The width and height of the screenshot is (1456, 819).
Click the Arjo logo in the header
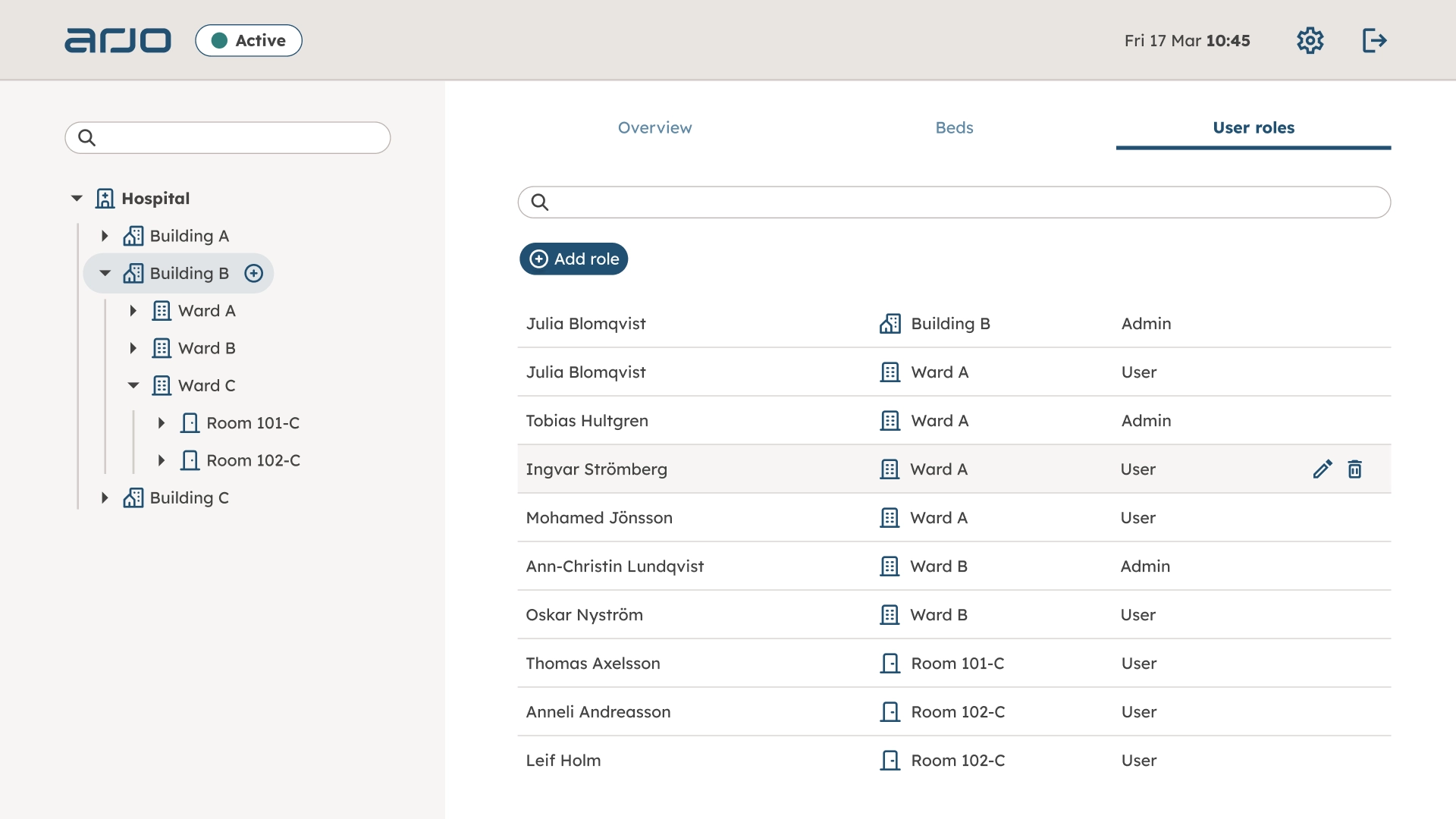pyautogui.click(x=118, y=40)
